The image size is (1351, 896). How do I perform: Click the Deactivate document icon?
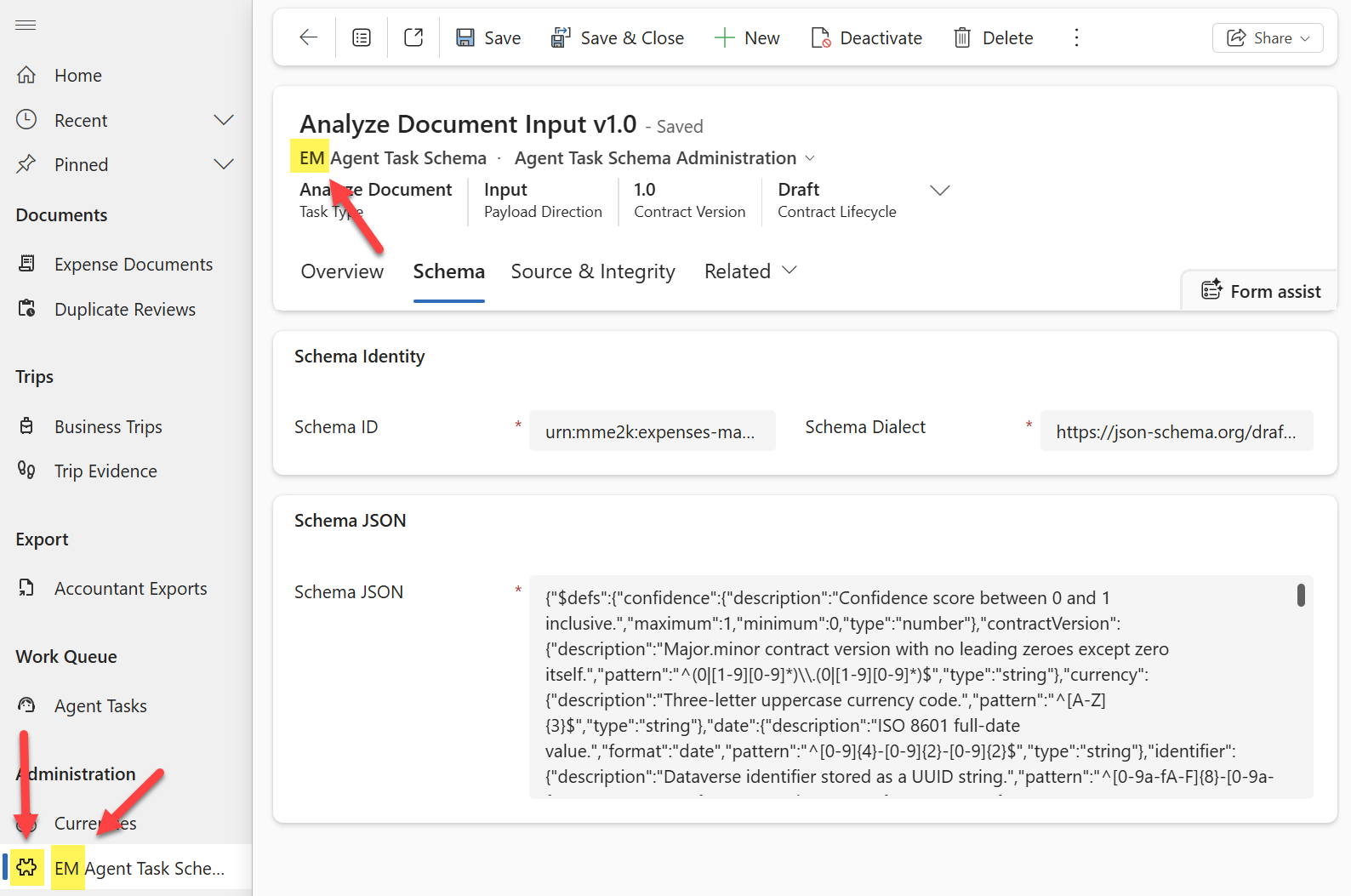point(820,37)
